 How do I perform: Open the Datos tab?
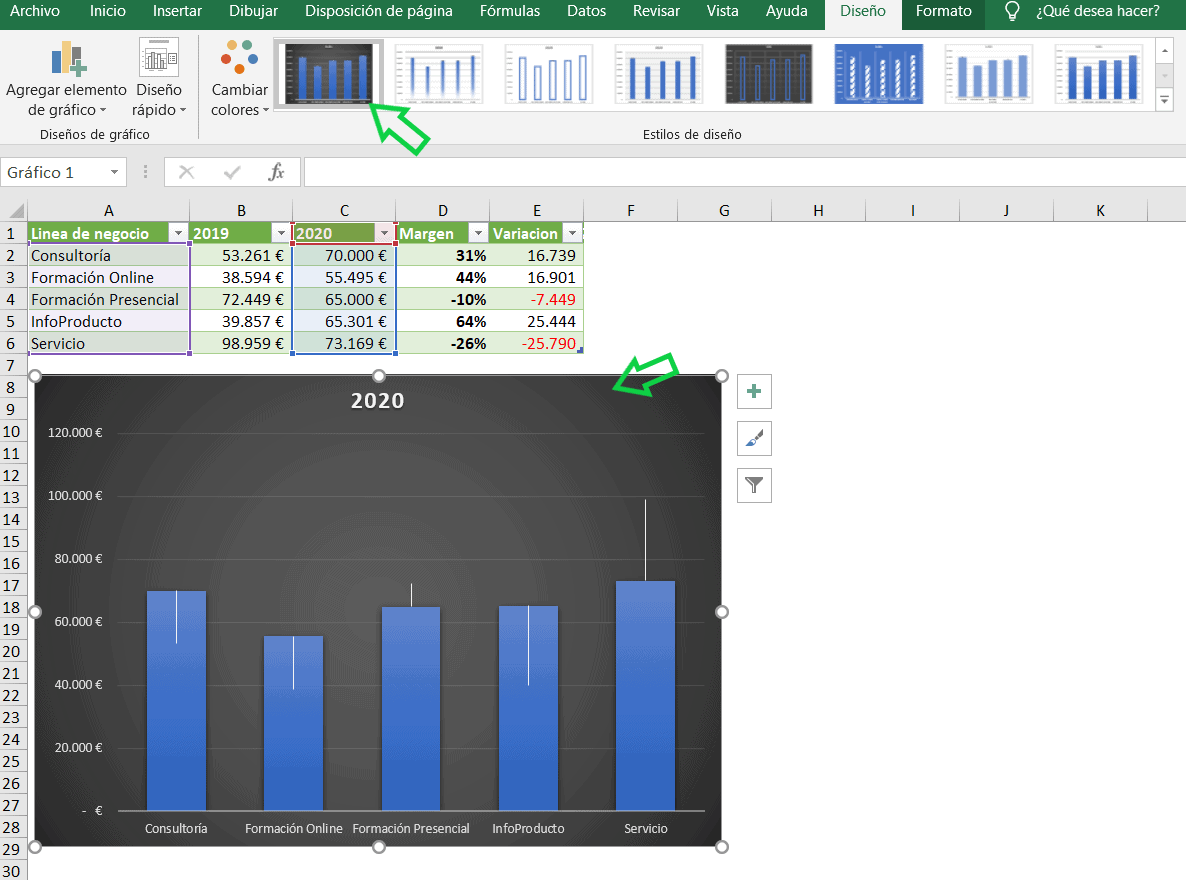[x=586, y=11]
